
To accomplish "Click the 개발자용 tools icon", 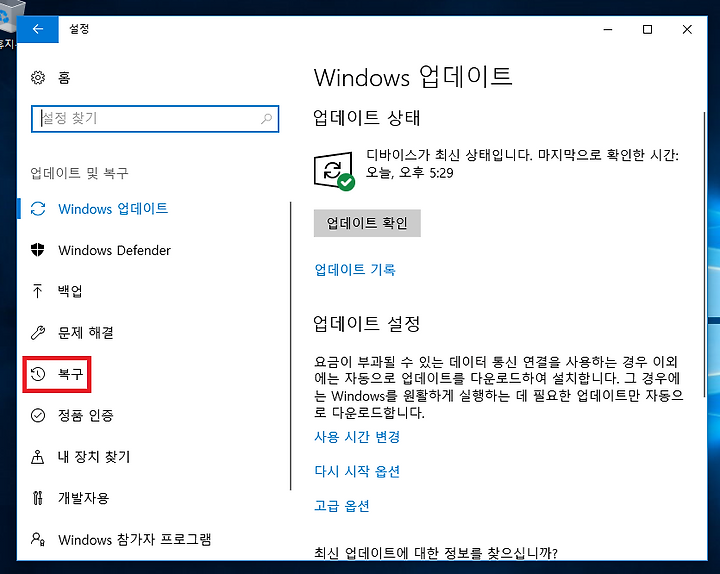I will pyautogui.click(x=38, y=498).
